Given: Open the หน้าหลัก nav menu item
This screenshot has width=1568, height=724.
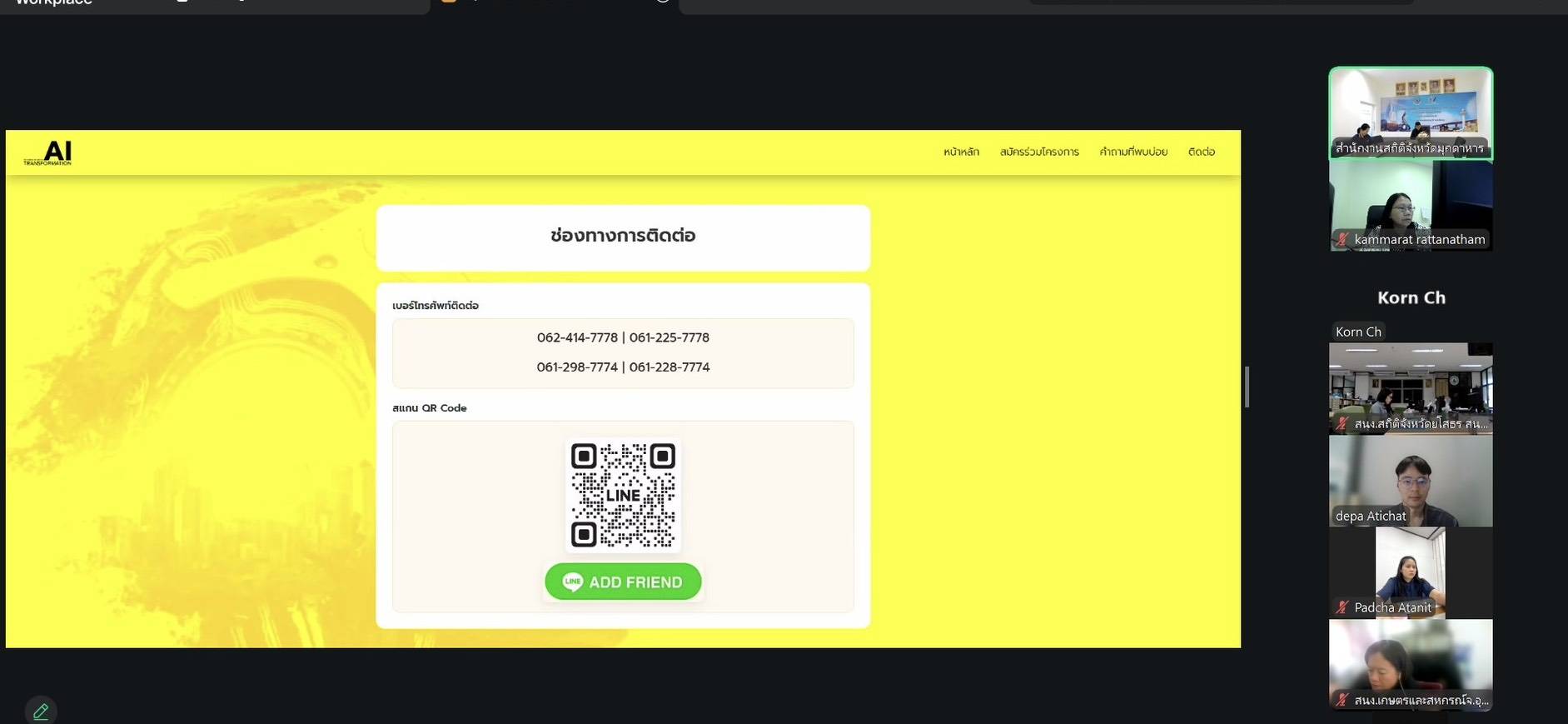Looking at the screenshot, I should tap(961, 152).
